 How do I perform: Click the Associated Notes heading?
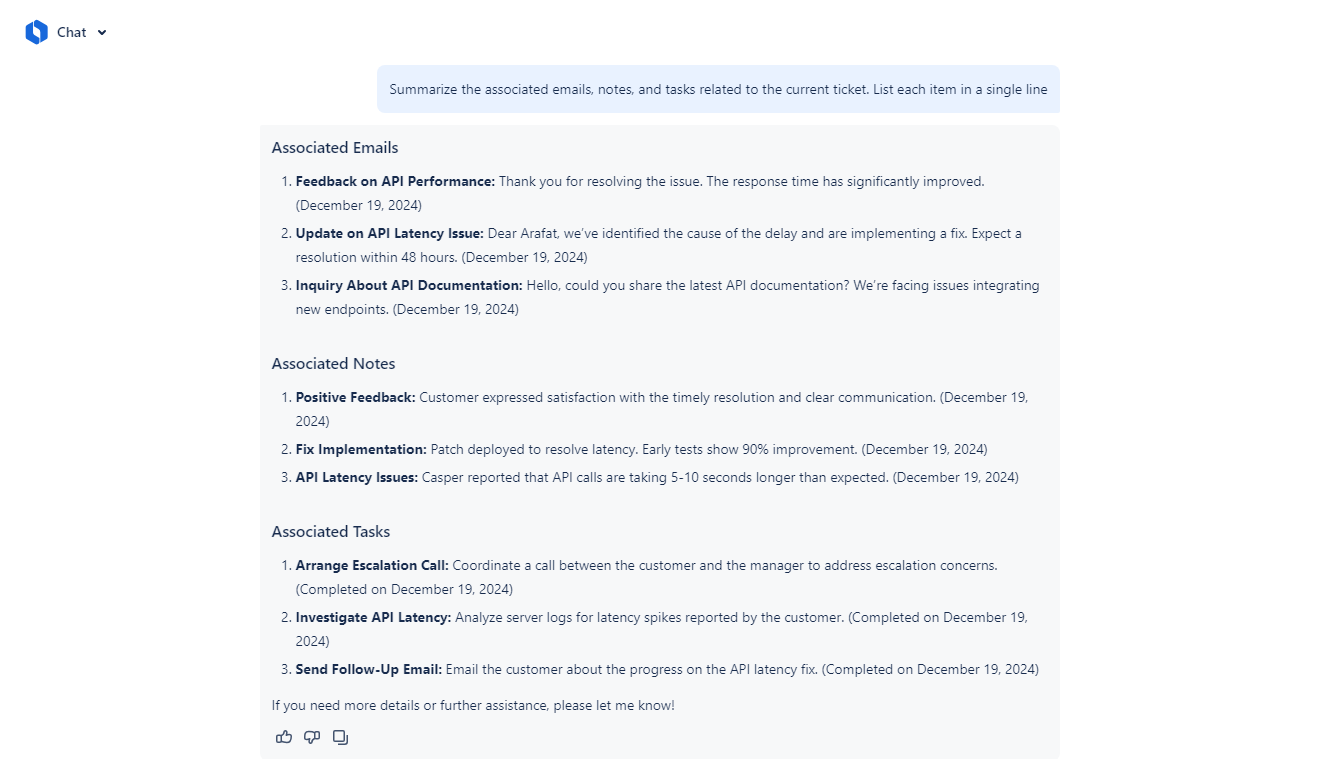pos(333,363)
